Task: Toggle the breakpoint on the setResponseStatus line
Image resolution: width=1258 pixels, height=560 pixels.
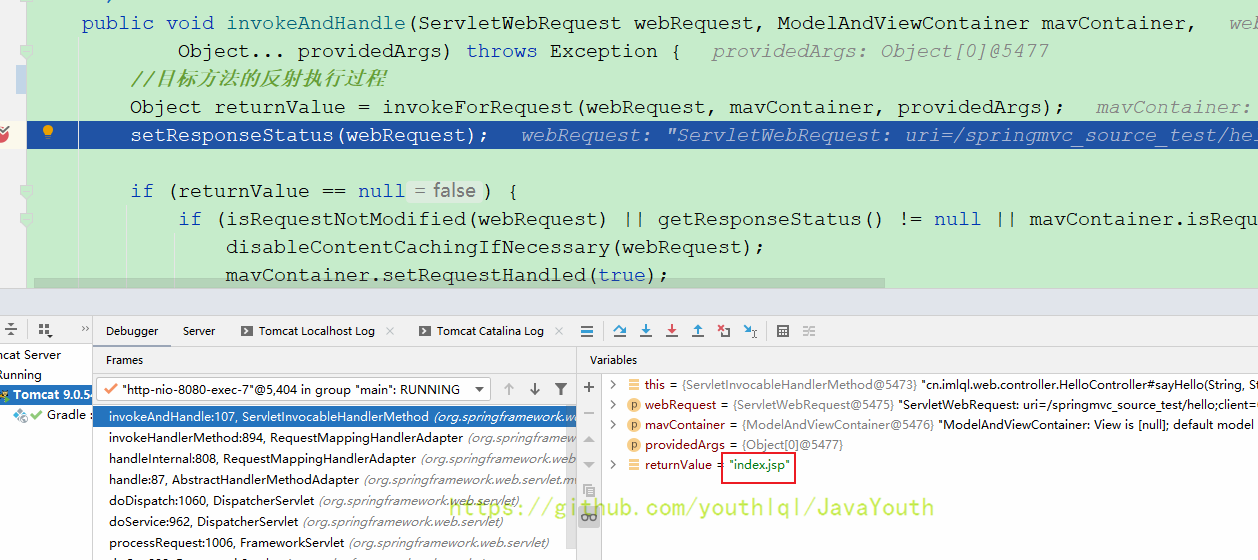Action: (5, 133)
